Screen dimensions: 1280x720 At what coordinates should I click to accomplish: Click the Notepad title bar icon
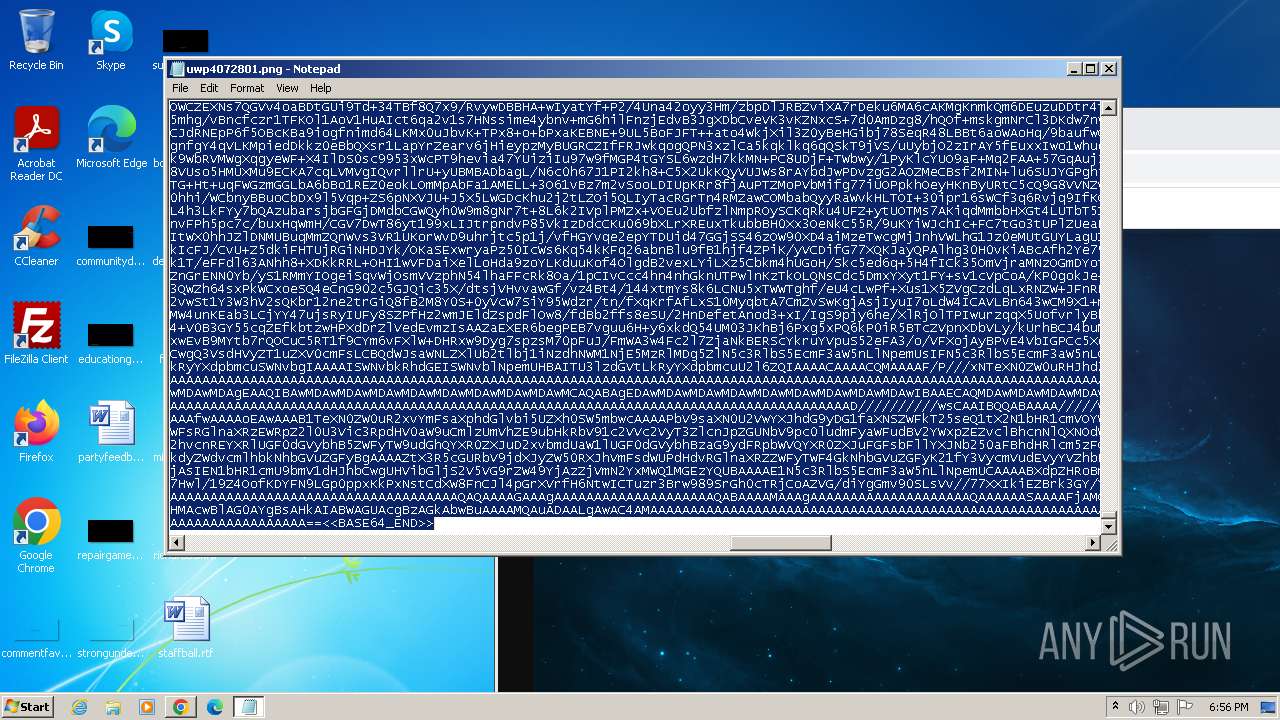coord(178,69)
